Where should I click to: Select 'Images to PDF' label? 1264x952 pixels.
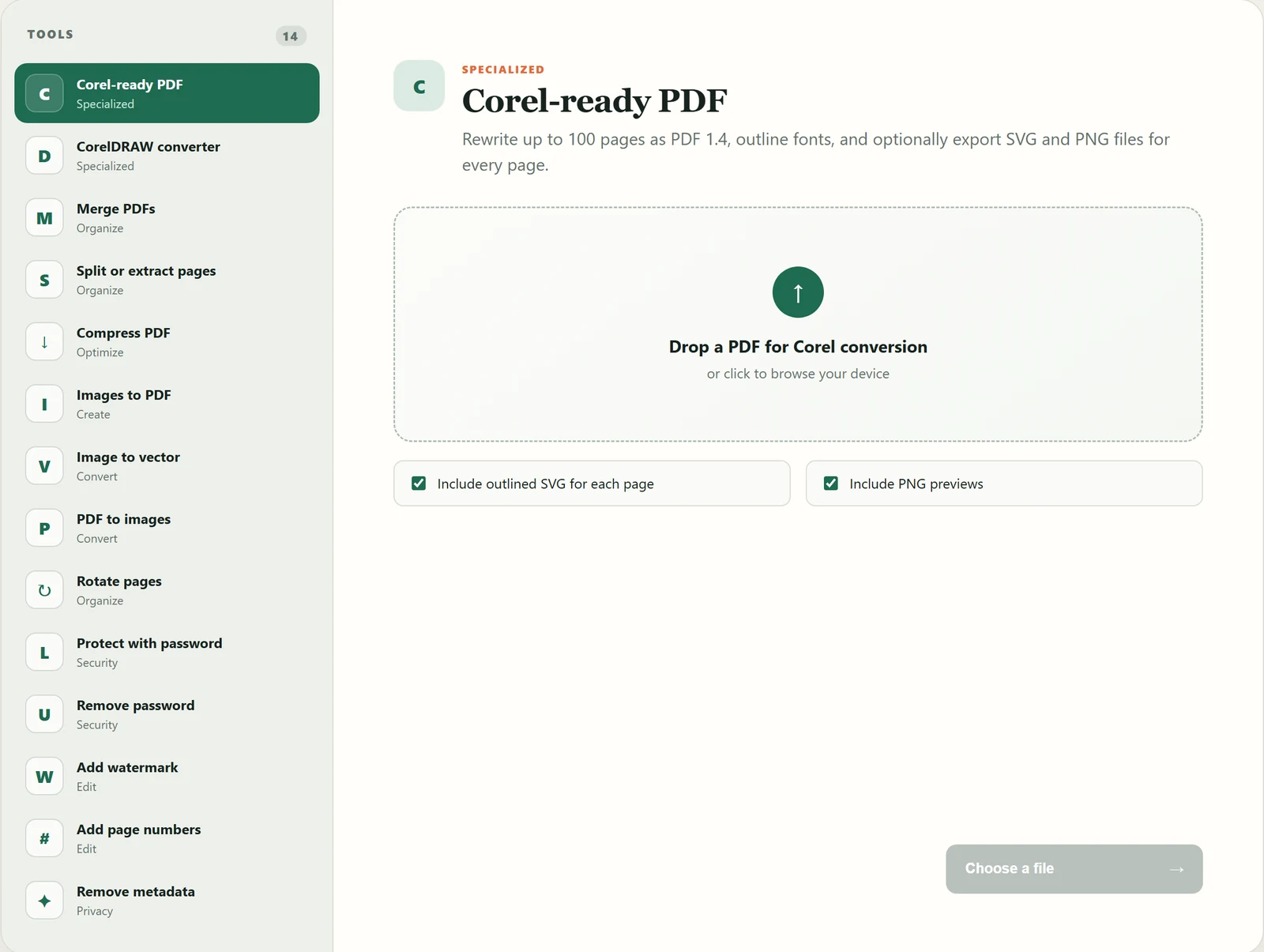[x=123, y=395]
